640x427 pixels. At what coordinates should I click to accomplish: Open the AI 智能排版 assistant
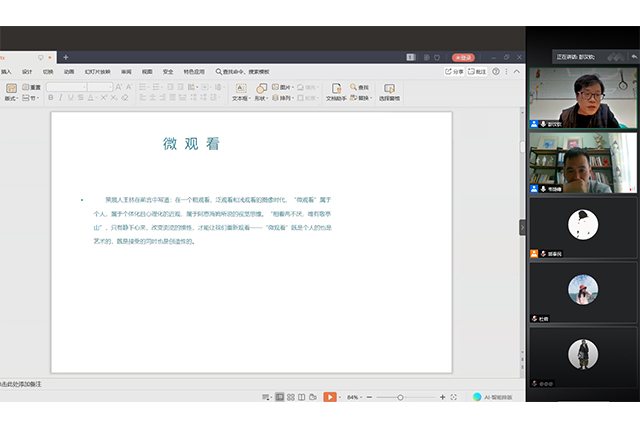[x=493, y=397]
